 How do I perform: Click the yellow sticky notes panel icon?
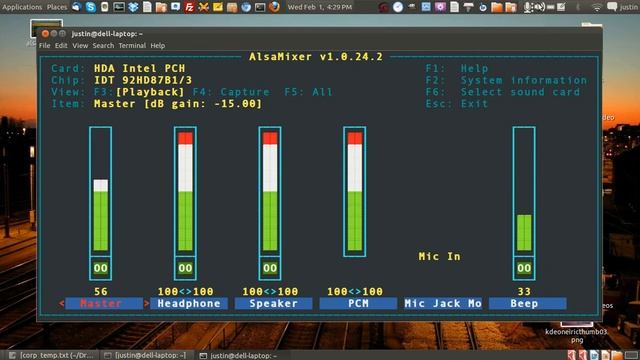pyautogui.click(x=218, y=7)
